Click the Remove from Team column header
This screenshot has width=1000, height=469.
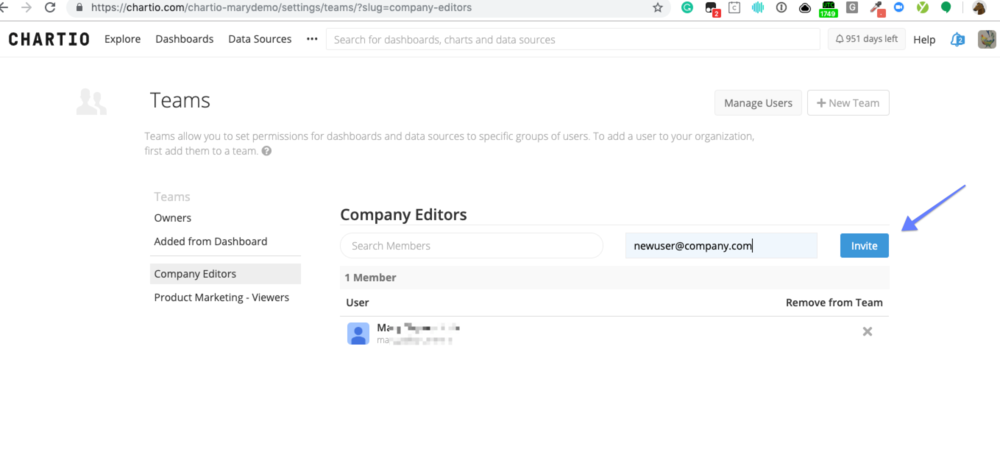coord(834,302)
